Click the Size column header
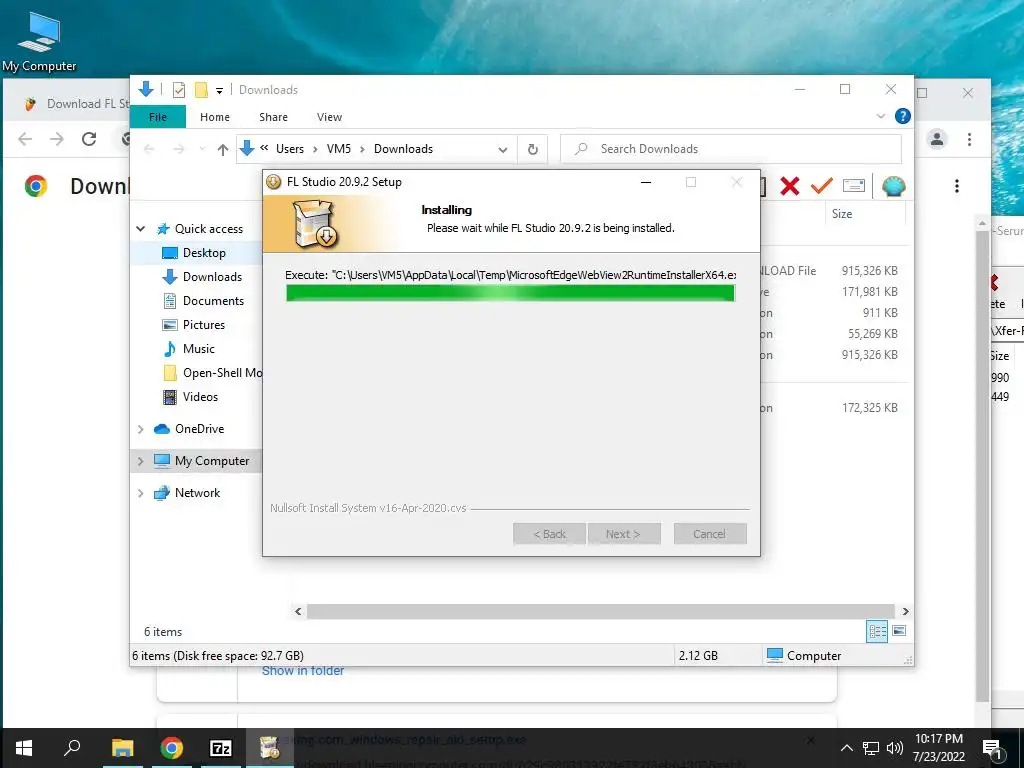 [x=842, y=214]
